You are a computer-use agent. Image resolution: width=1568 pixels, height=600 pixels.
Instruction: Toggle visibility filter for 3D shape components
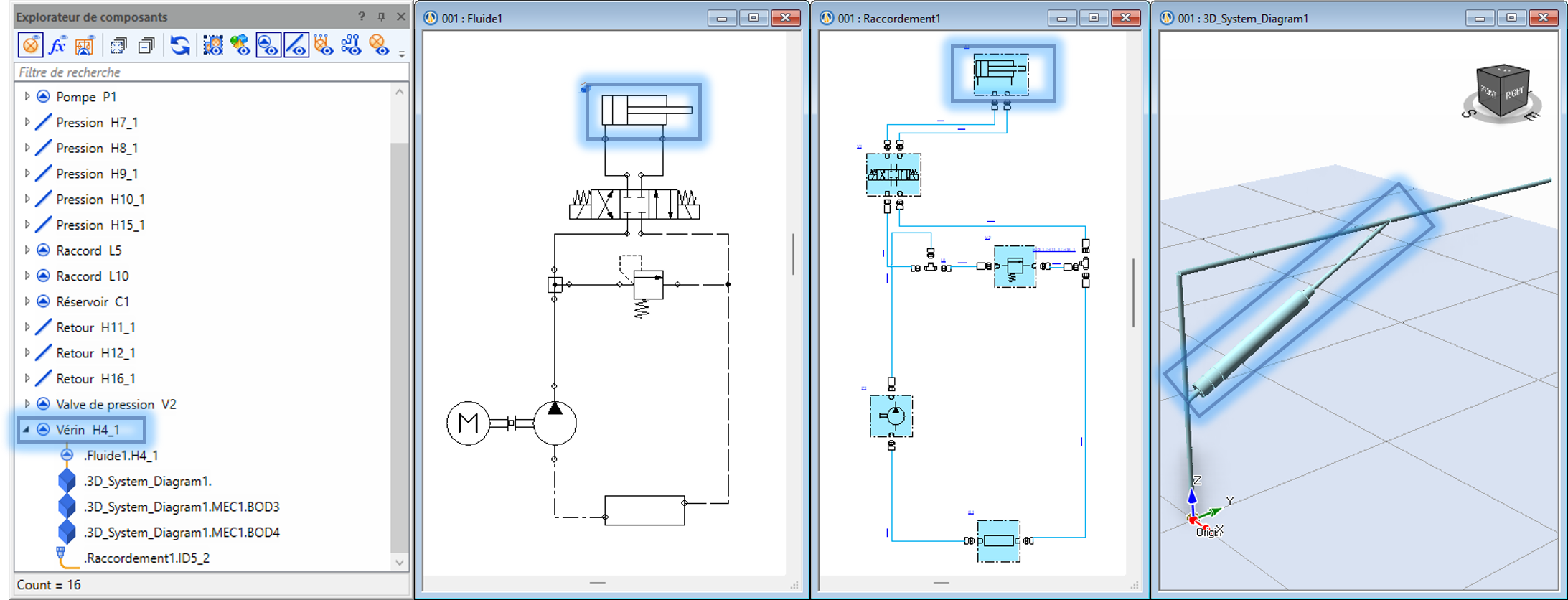click(240, 46)
